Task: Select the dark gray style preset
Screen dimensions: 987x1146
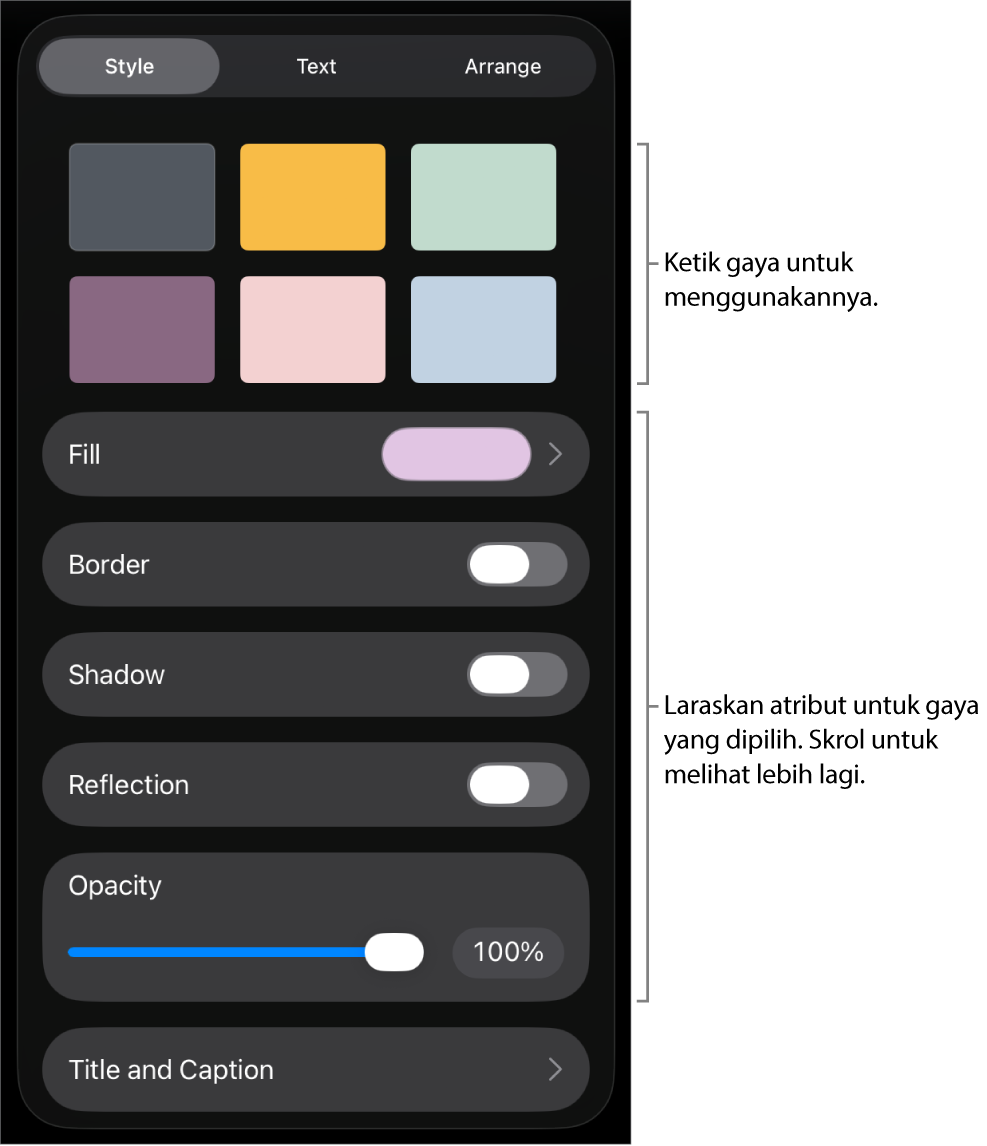Action: (141, 196)
